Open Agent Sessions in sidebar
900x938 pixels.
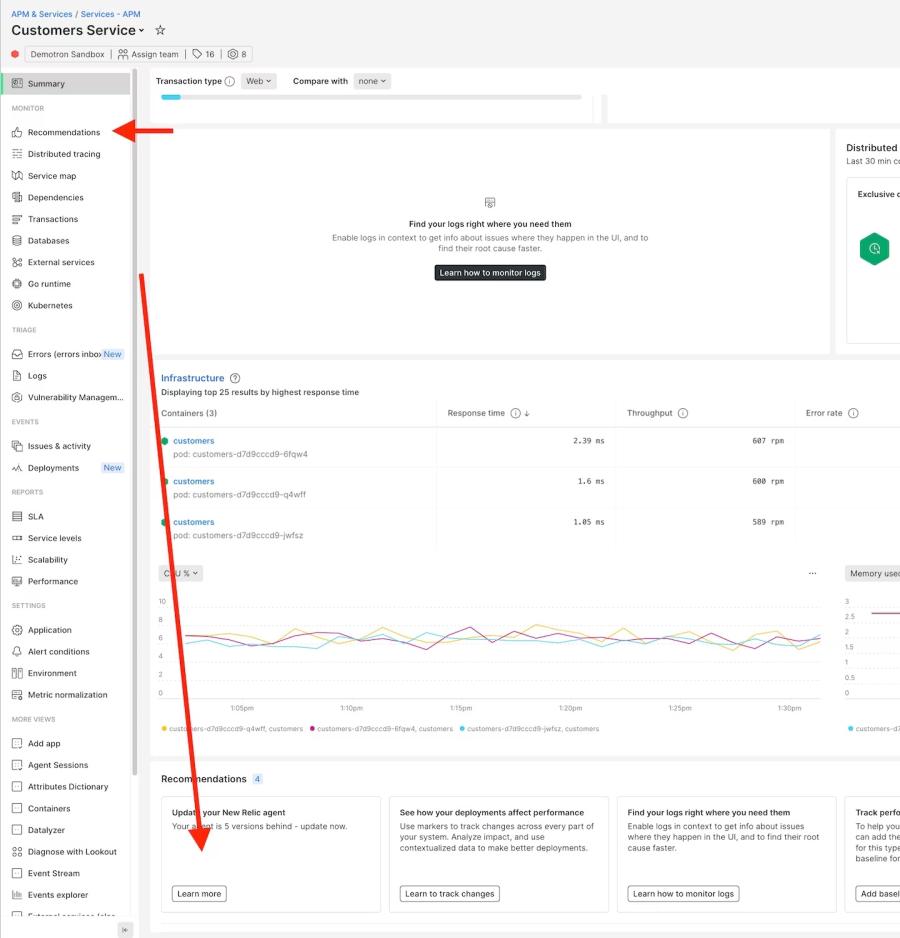click(x=58, y=765)
